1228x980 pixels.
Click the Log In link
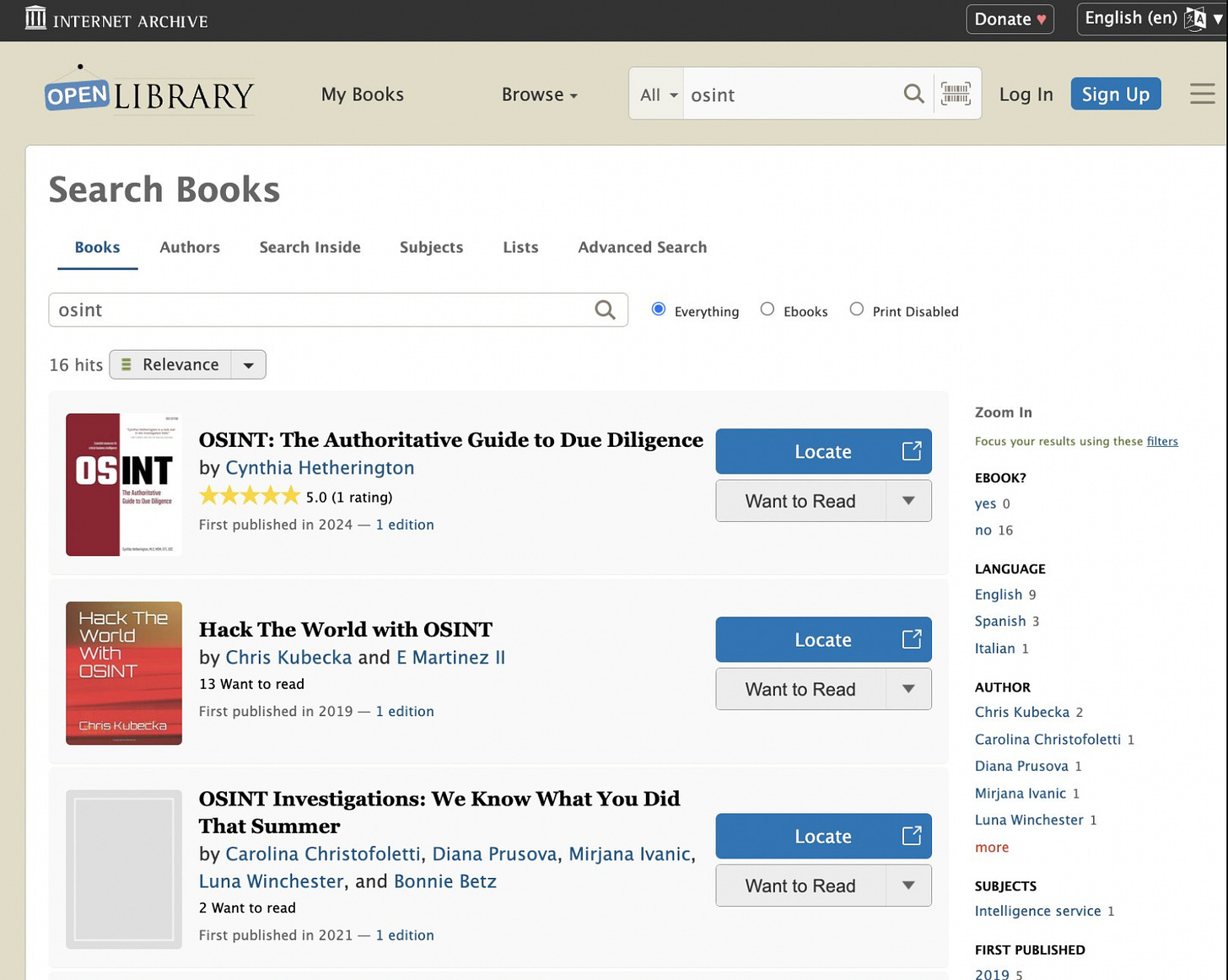(1026, 94)
